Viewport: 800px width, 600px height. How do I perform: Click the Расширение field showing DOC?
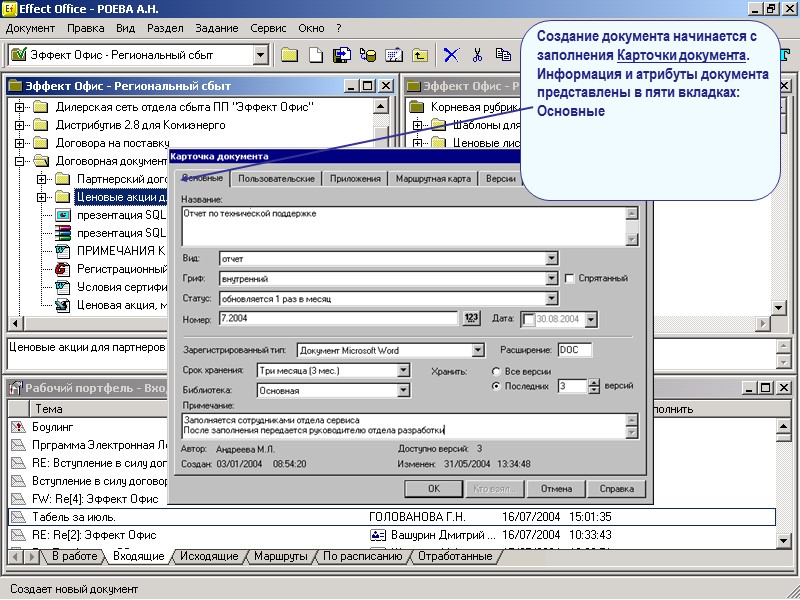click(x=574, y=350)
